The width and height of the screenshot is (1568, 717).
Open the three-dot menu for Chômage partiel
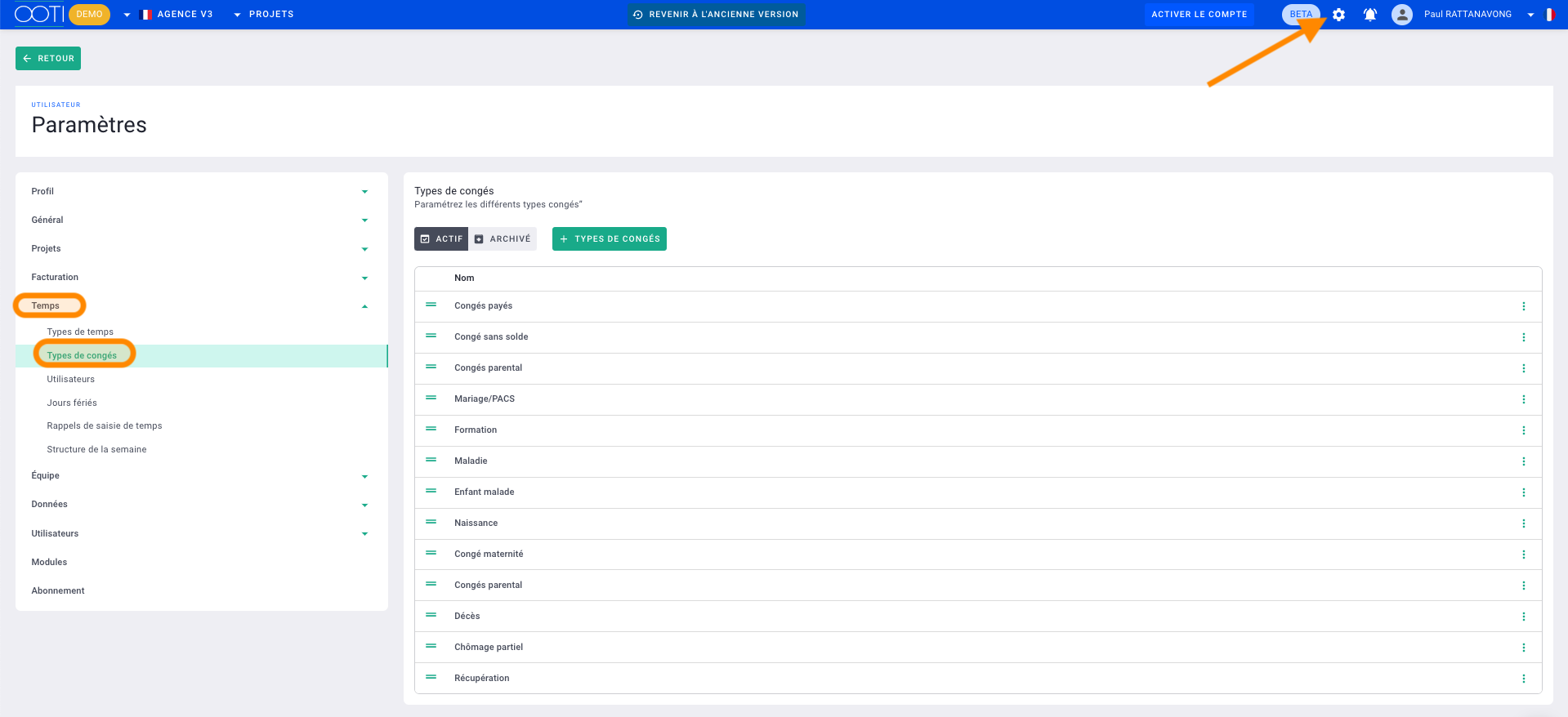tap(1524, 648)
